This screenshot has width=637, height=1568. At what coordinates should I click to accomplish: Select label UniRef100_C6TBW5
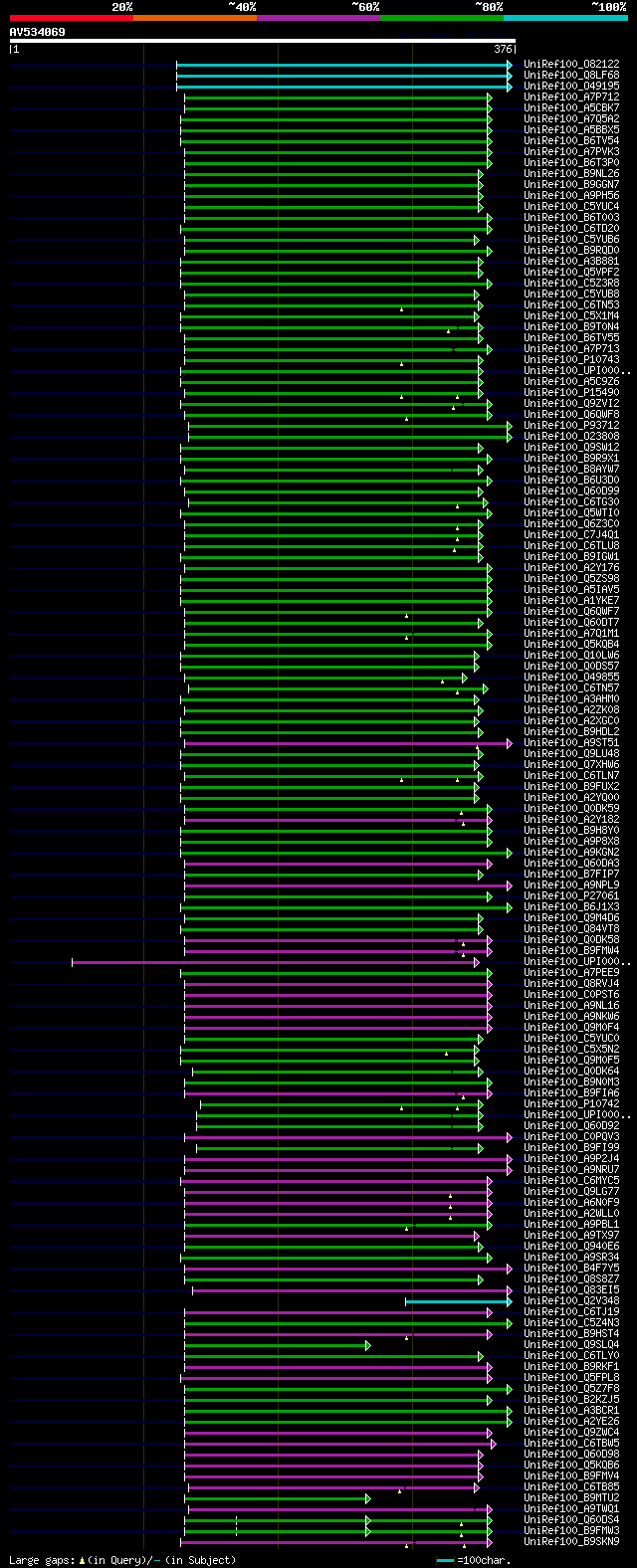tap(571, 1443)
